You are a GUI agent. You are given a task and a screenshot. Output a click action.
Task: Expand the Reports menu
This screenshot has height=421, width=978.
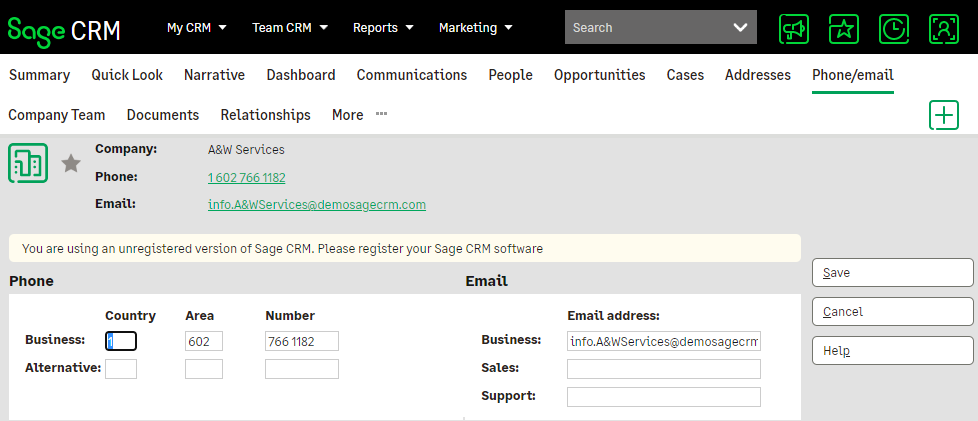click(x=385, y=28)
